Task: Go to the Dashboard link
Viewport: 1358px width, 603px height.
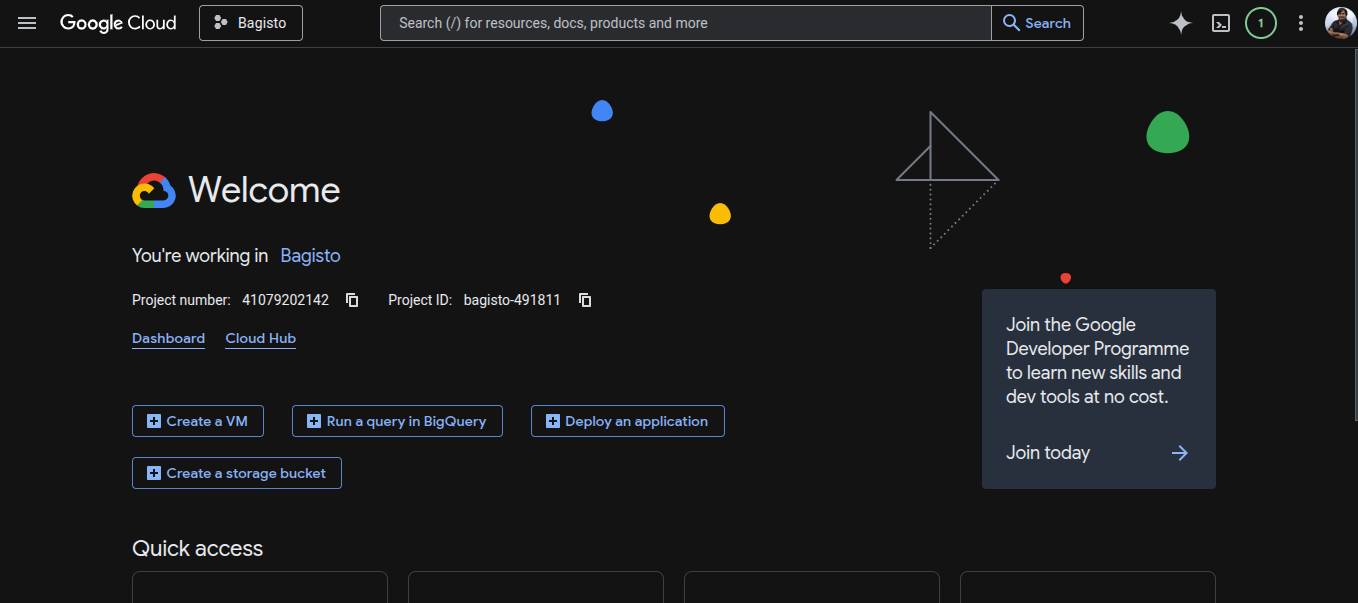Action: (x=168, y=339)
